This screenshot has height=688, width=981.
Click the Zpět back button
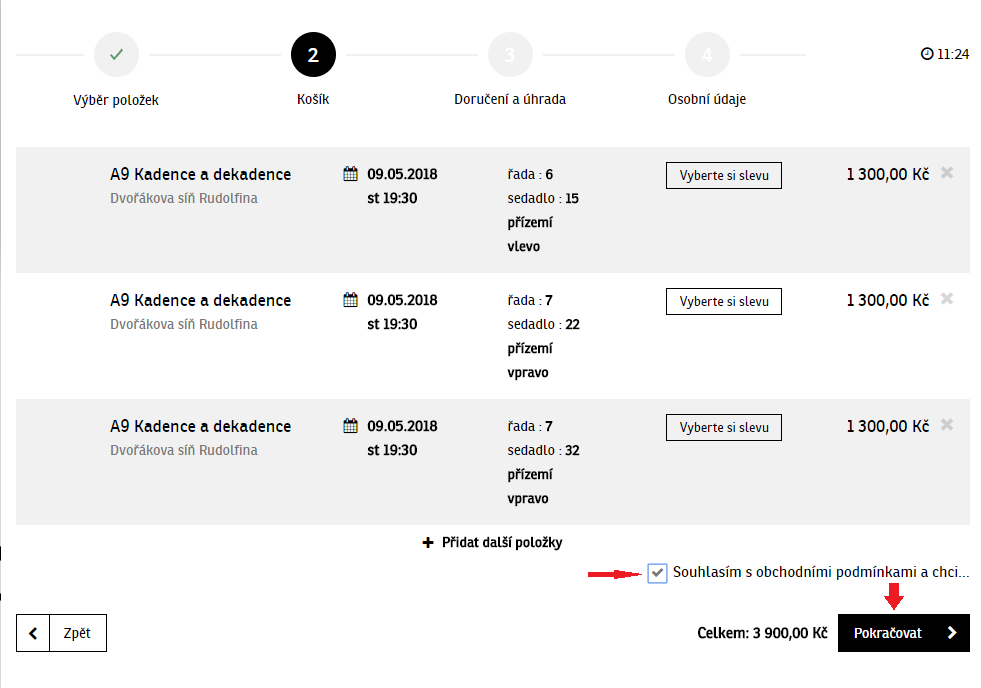pyautogui.click(x=62, y=633)
